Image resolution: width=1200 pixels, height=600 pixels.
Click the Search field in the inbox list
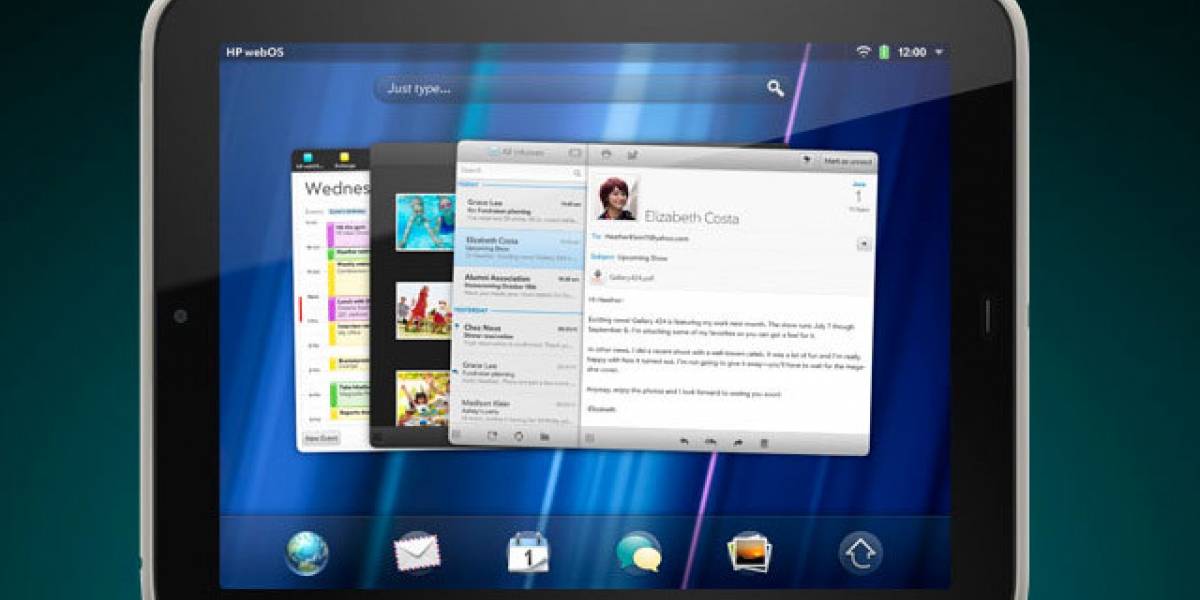(x=520, y=172)
